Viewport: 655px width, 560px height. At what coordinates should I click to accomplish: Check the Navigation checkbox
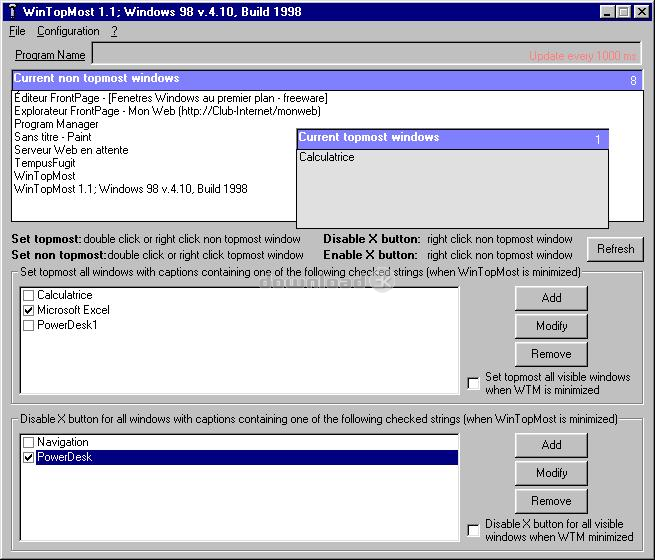tap(28, 443)
